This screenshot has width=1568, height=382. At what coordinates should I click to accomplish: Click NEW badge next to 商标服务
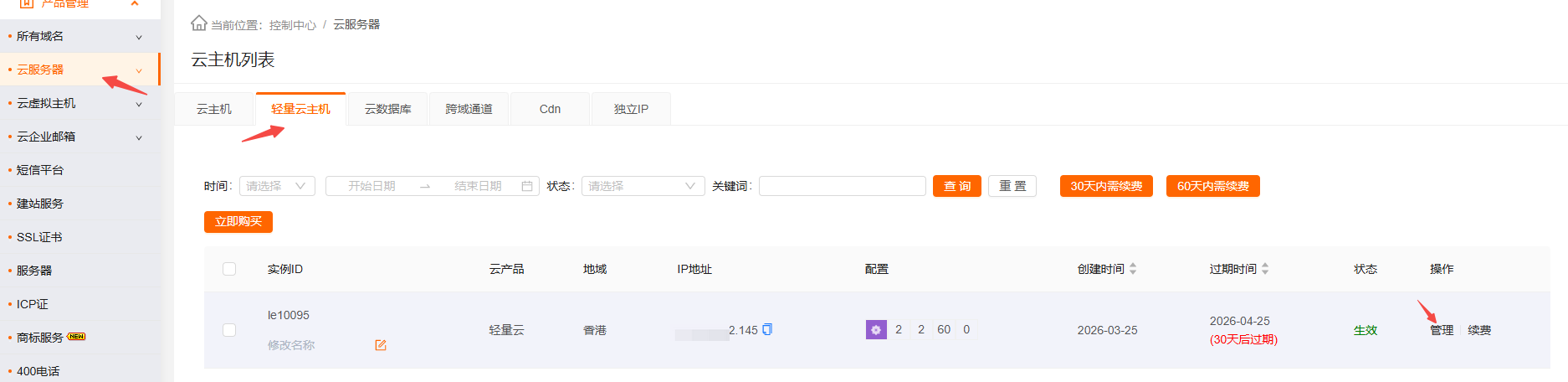[x=76, y=337]
